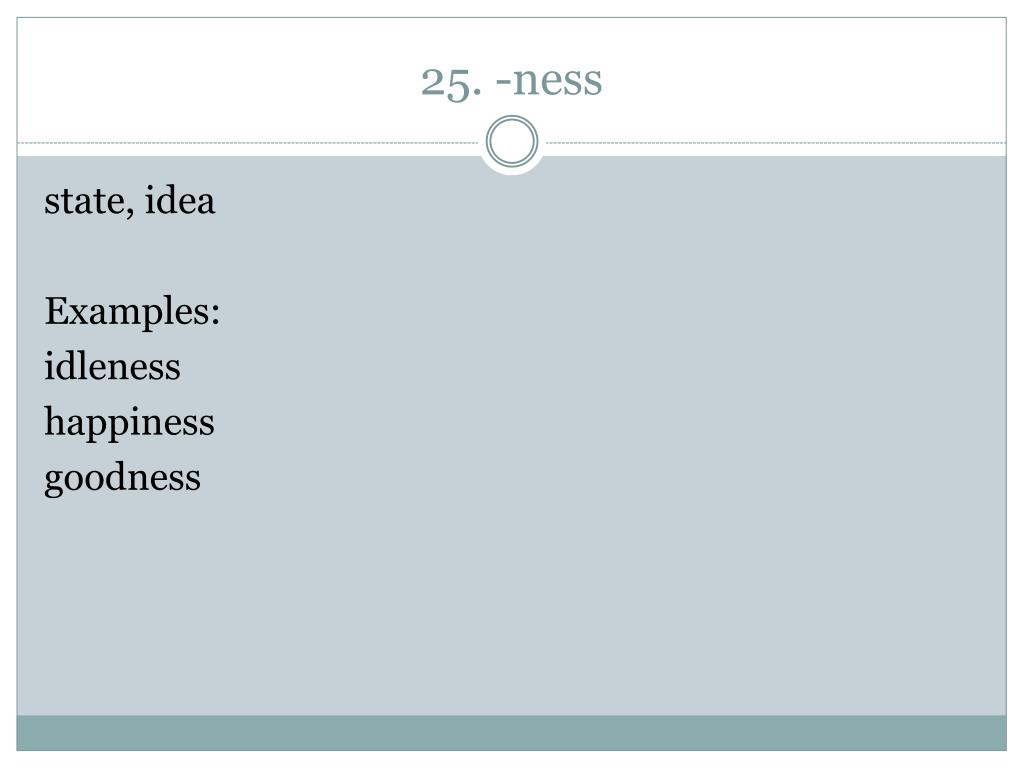Image resolution: width=1024 pixels, height=768 pixels.
Task: Click the dark teal footer bar
Action: (x=511, y=733)
